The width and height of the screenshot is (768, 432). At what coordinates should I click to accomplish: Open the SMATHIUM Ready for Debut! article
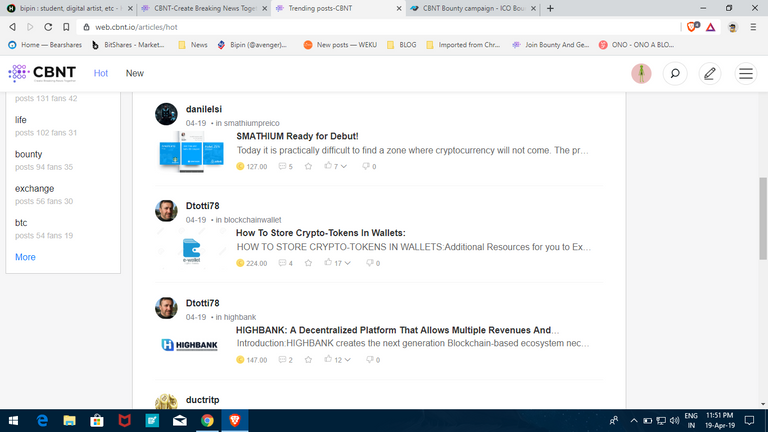297,135
